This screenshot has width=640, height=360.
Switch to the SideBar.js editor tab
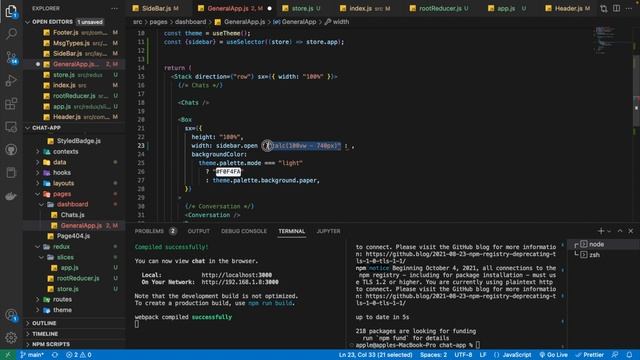tap(156, 8)
